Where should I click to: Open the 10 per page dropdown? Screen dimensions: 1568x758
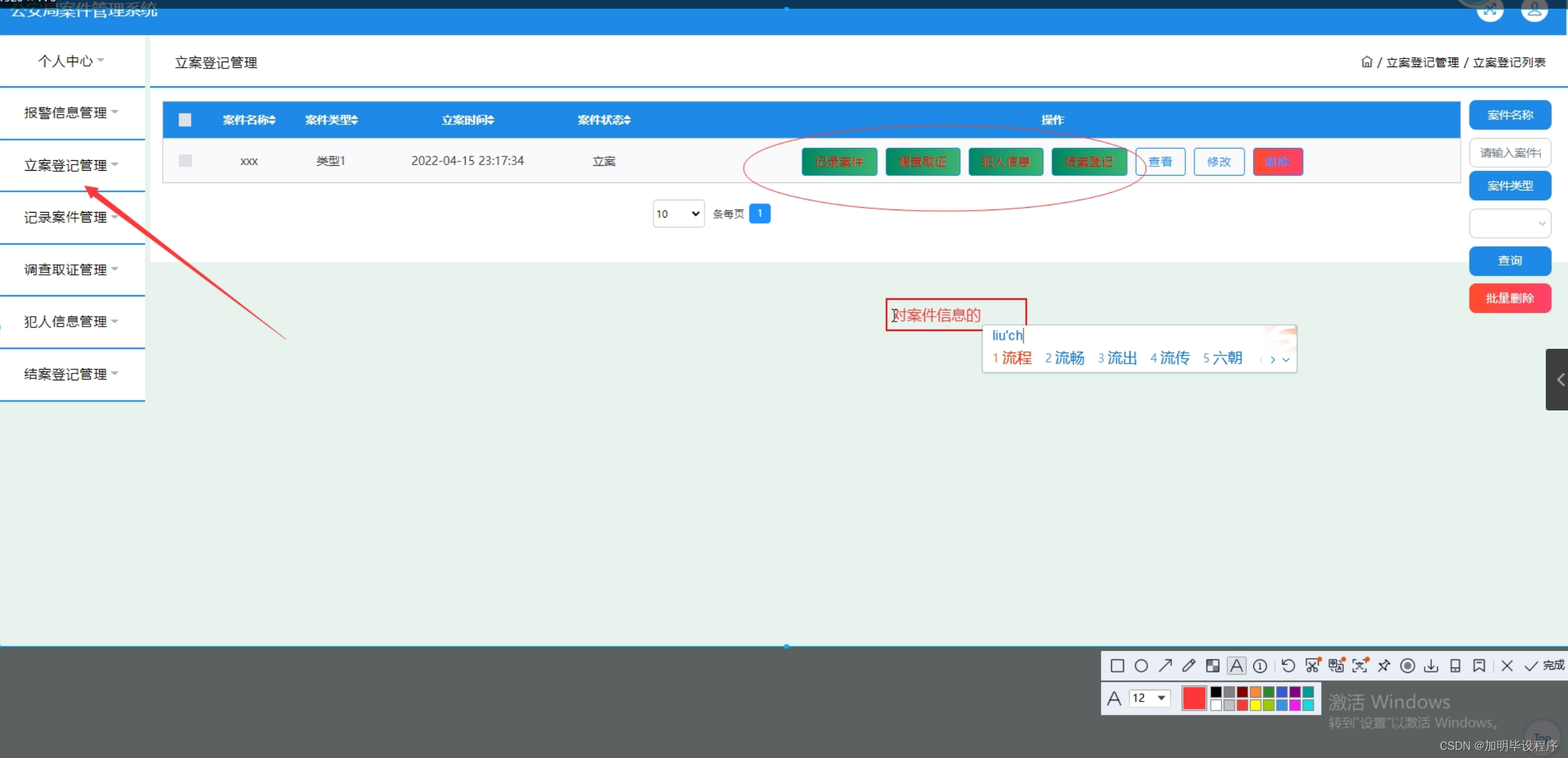coord(678,214)
